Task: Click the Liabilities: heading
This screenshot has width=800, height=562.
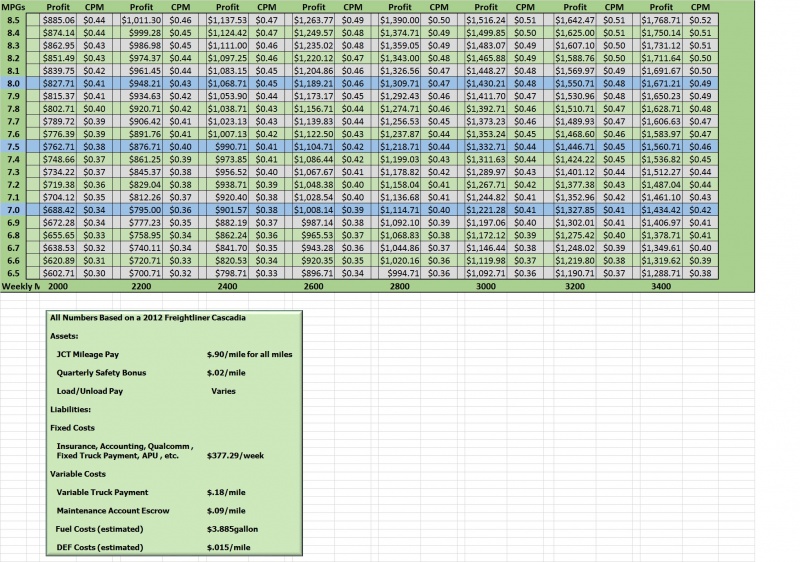Action: tap(70, 409)
